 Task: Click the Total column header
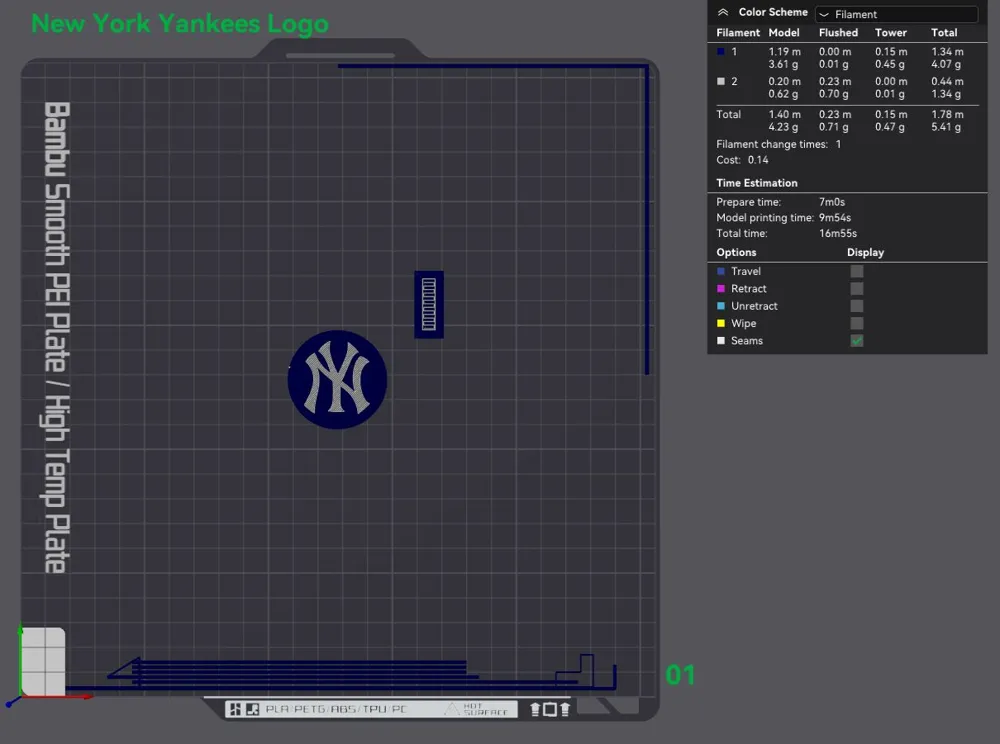944,33
